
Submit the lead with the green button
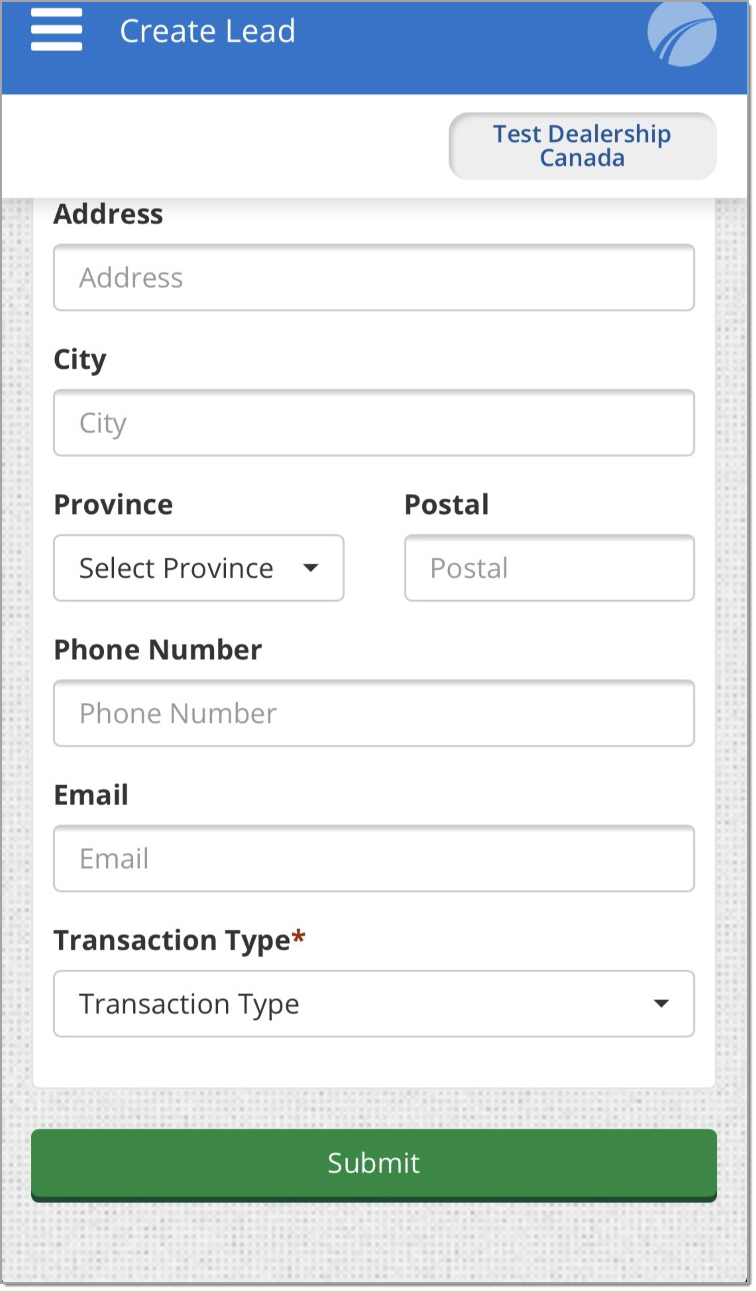(x=374, y=1164)
